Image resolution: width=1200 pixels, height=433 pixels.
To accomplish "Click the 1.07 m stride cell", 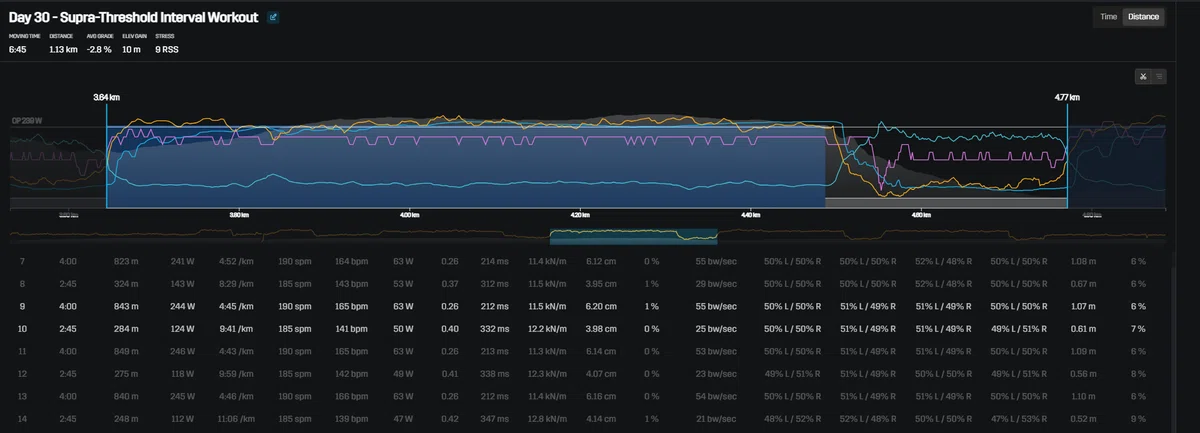I will 1084,307.
